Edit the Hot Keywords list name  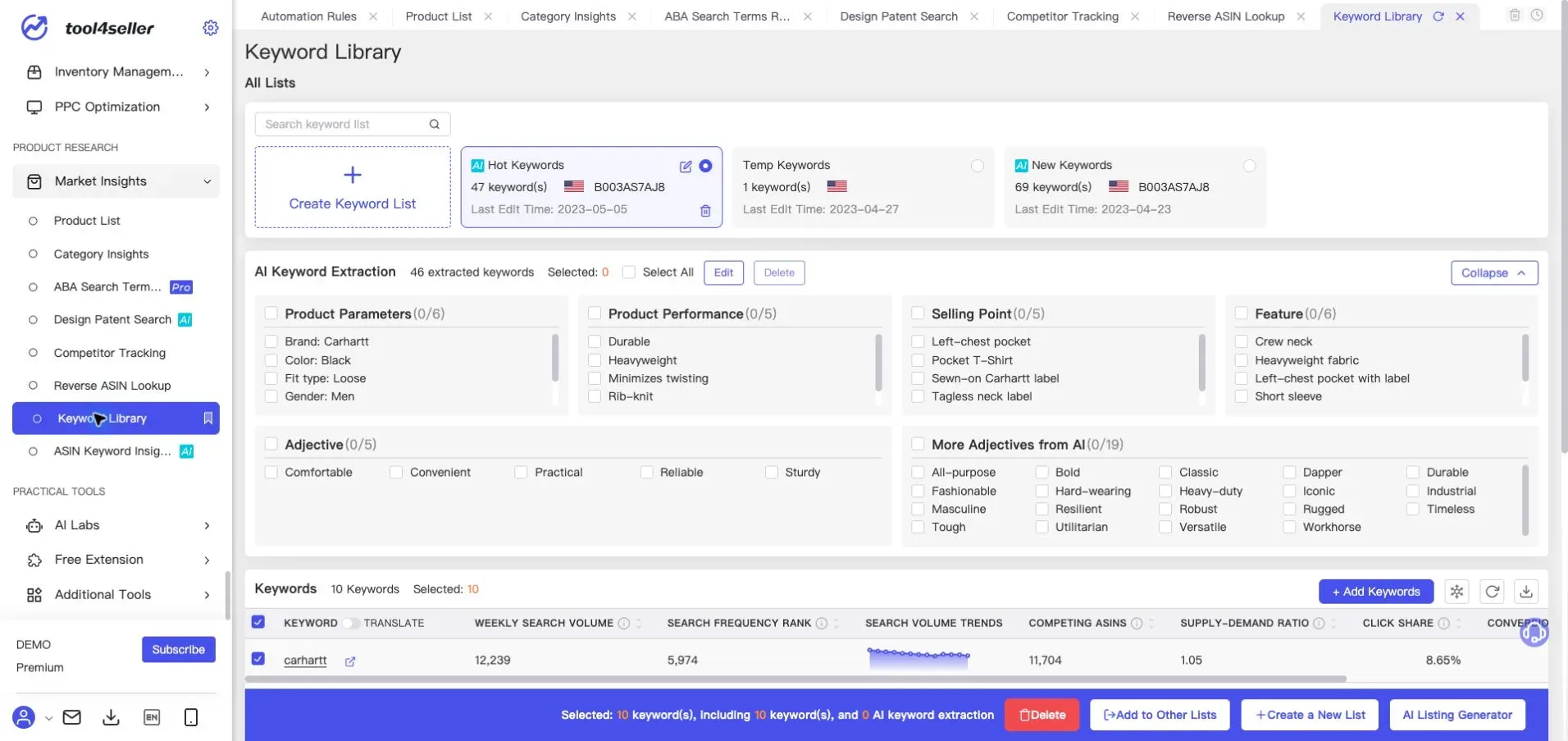[686, 166]
